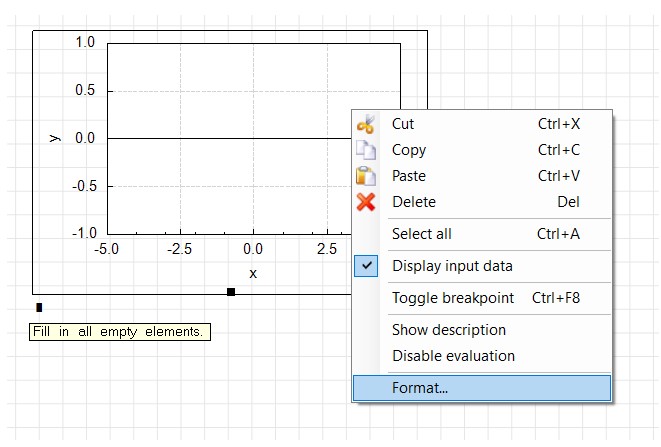Select Disable evaluation option
Screen dimensions: 661x447
pyautogui.click(x=453, y=356)
